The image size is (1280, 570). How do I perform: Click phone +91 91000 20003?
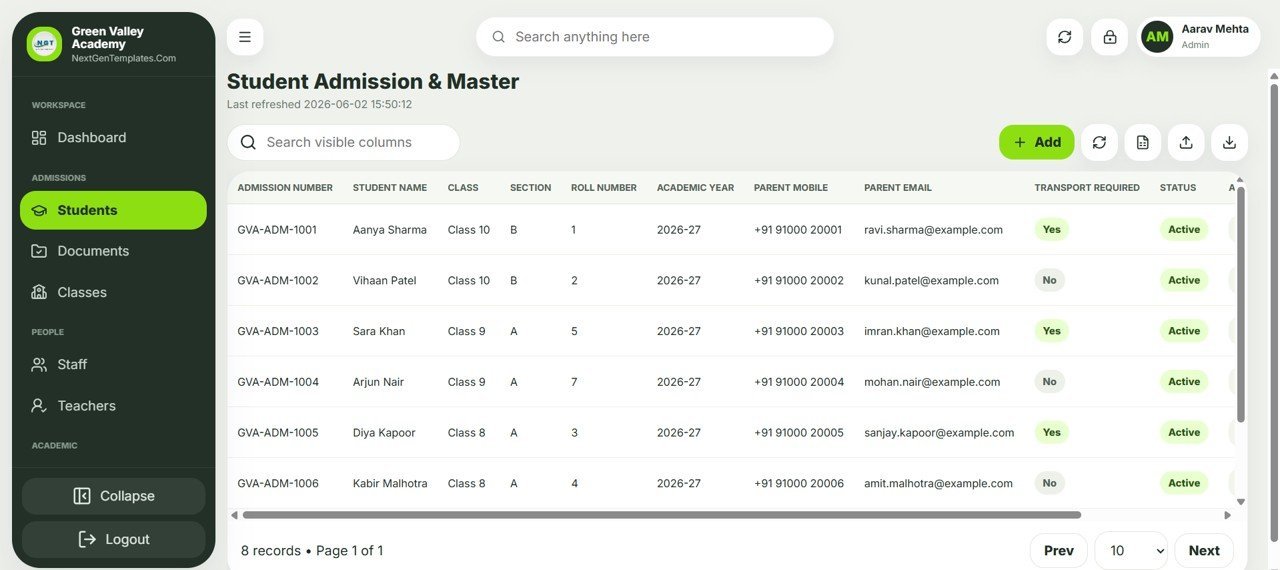click(799, 332)
